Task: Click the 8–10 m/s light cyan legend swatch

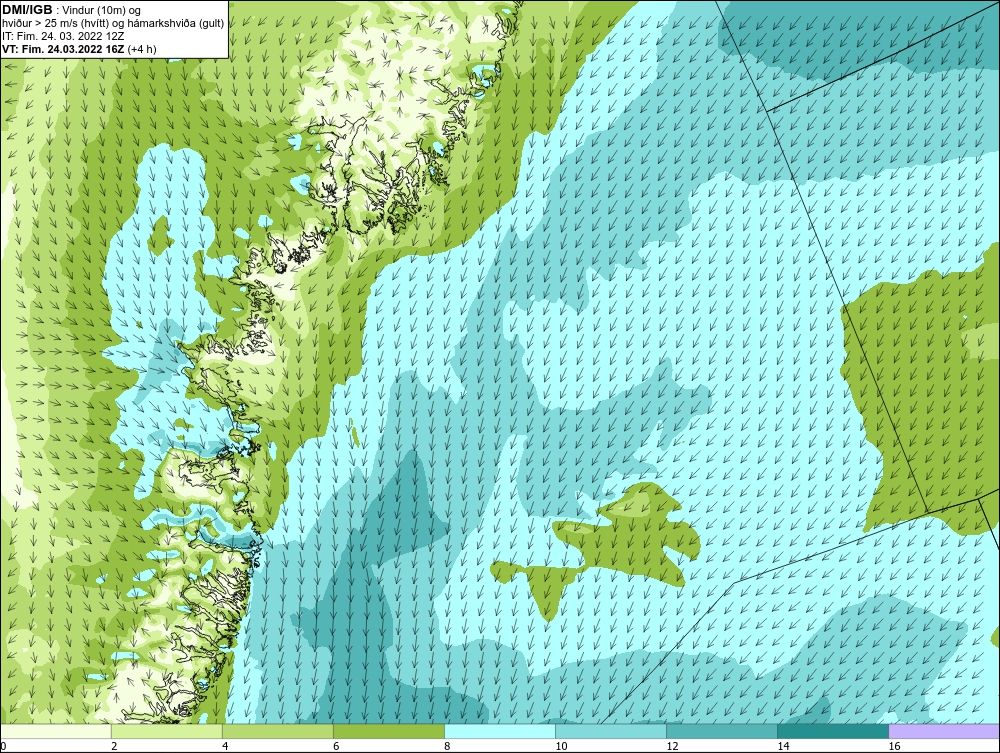Action: pyautogui.click(x=500, y=731)
